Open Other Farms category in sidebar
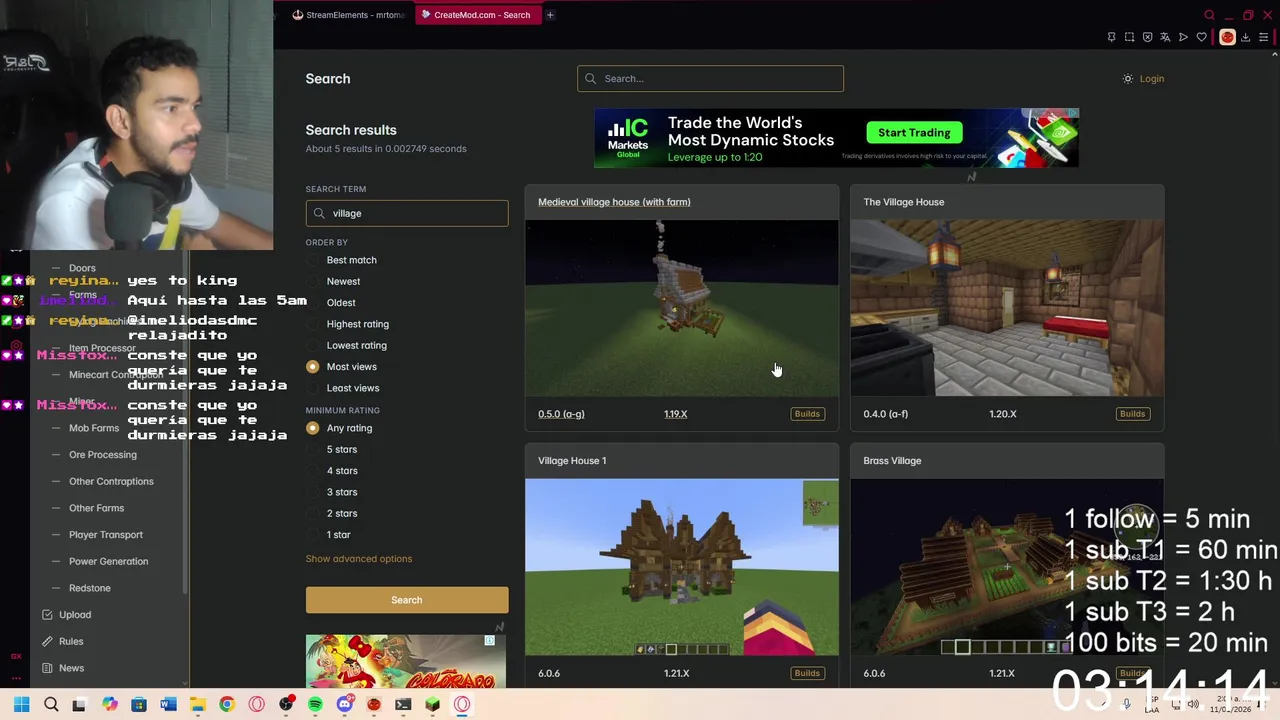Viewport: 1280px width, 720px height. (96, 508)
